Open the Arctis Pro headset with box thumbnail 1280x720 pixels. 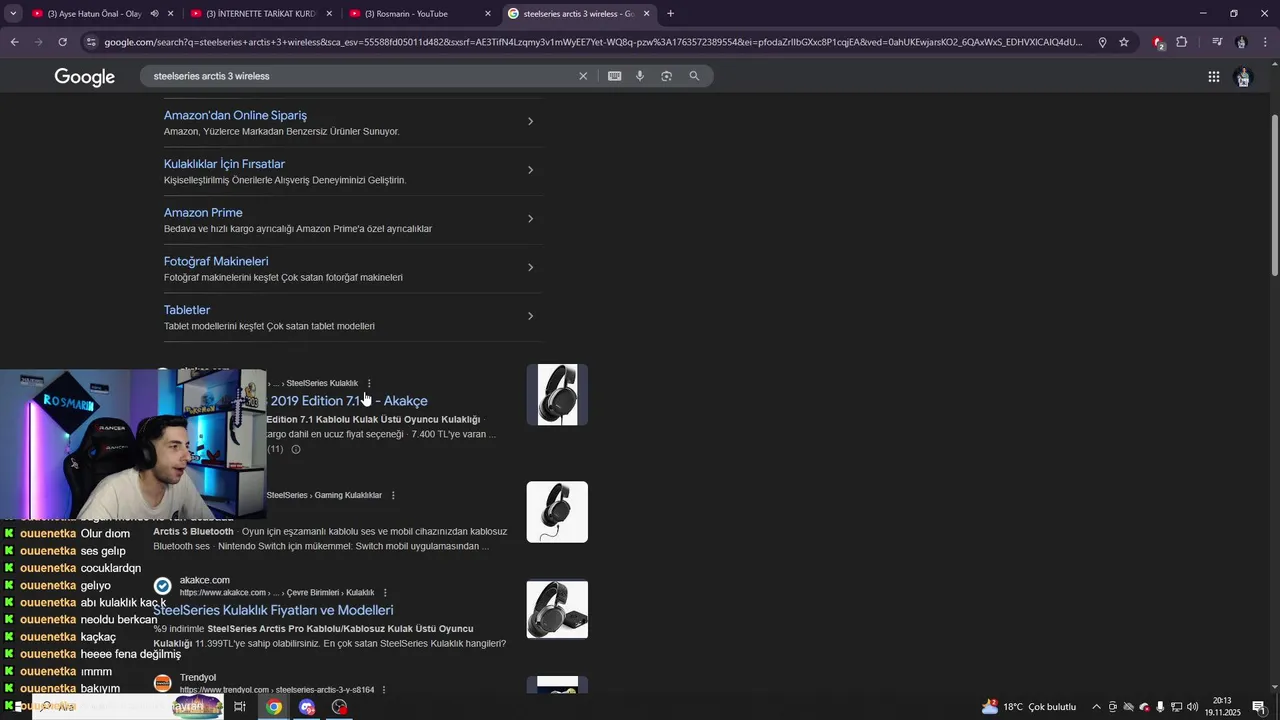tap(557, 609)
